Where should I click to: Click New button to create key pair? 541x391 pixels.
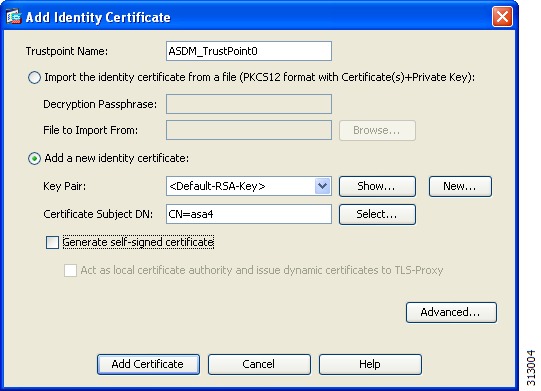tap(460, 186)
